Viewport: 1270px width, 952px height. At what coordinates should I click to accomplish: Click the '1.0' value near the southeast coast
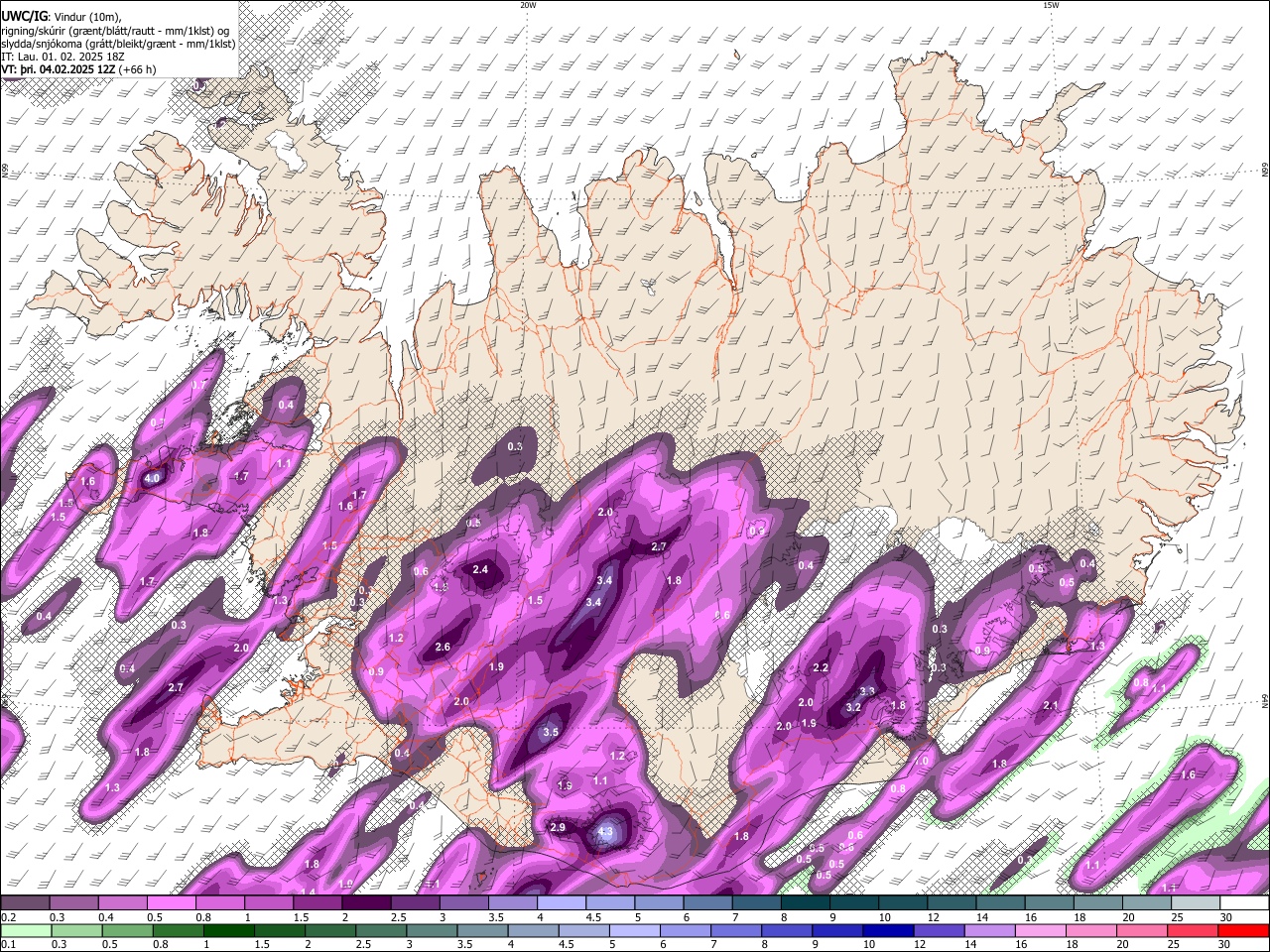pyautogui.click(x=921, y=762)
